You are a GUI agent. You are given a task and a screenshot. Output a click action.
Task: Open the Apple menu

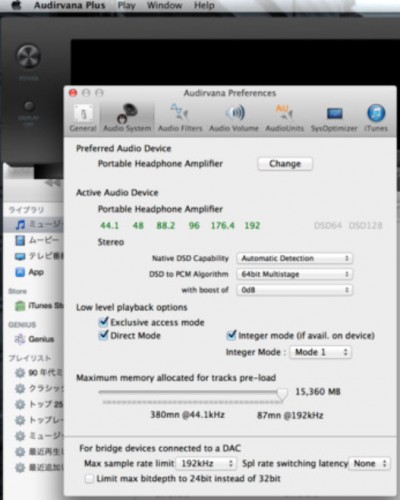tap(16, 5)
